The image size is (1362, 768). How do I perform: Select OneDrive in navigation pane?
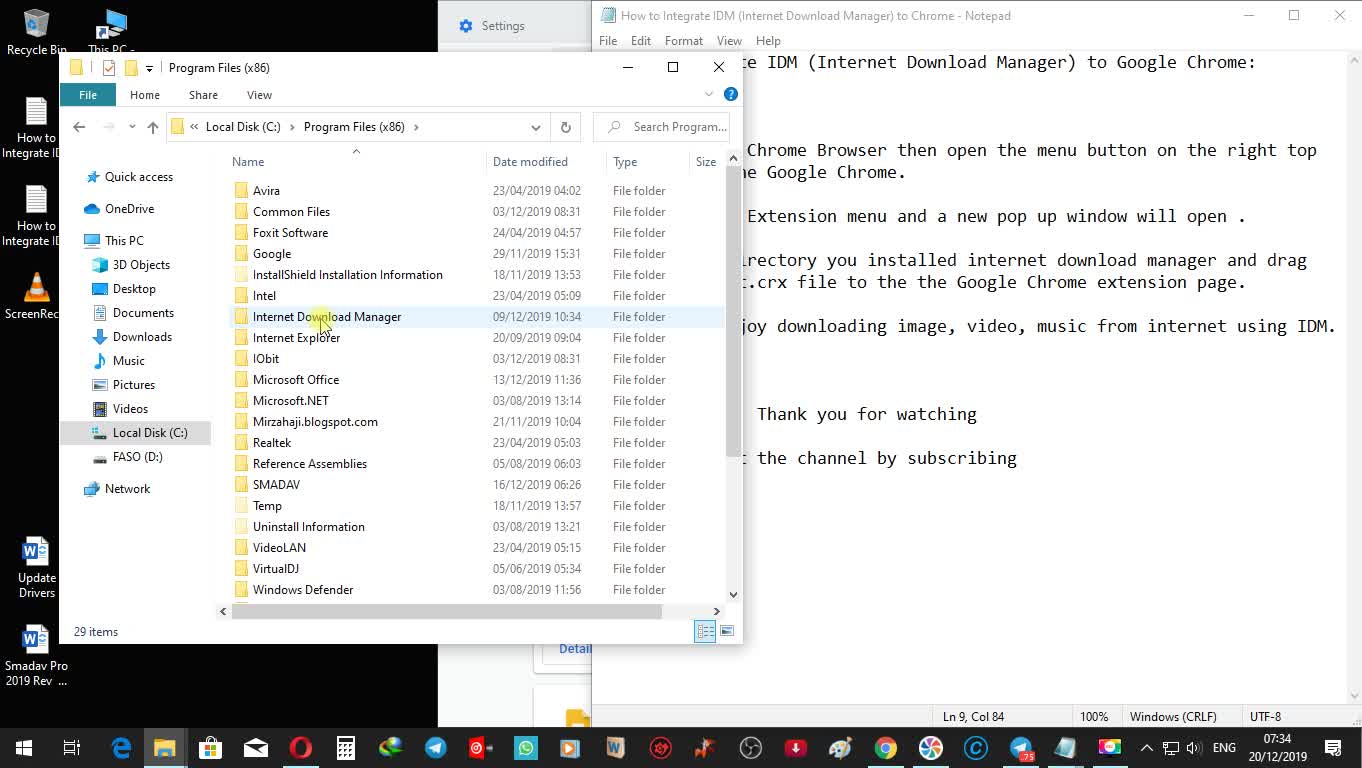click(129, 209)
